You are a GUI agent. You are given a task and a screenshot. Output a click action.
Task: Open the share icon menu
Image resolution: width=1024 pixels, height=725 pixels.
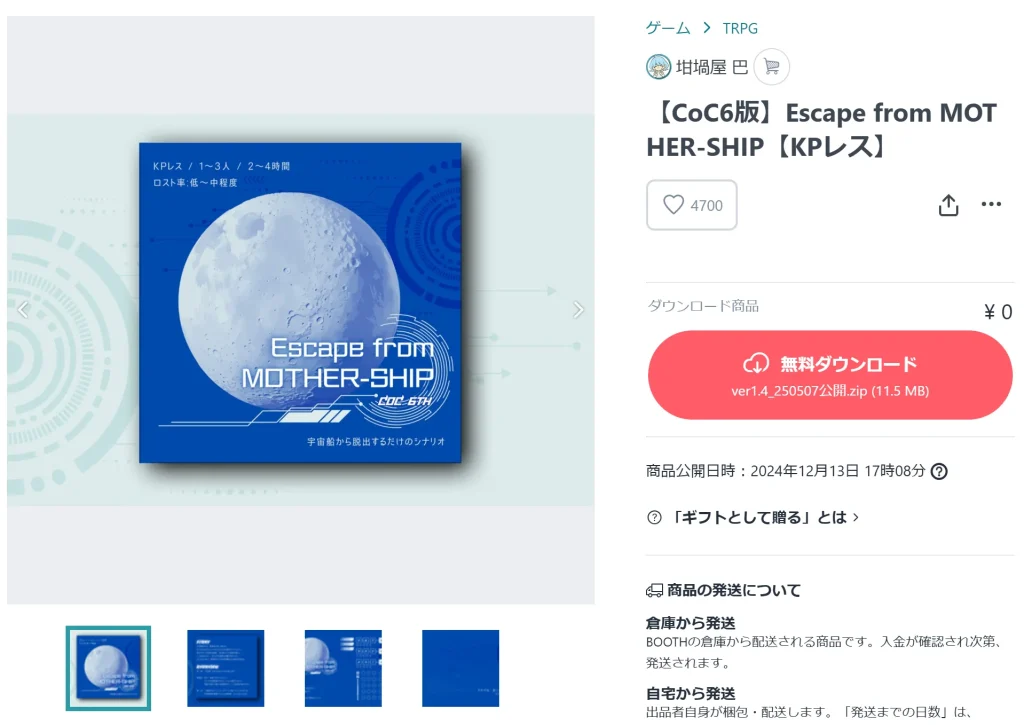[948, 205]
